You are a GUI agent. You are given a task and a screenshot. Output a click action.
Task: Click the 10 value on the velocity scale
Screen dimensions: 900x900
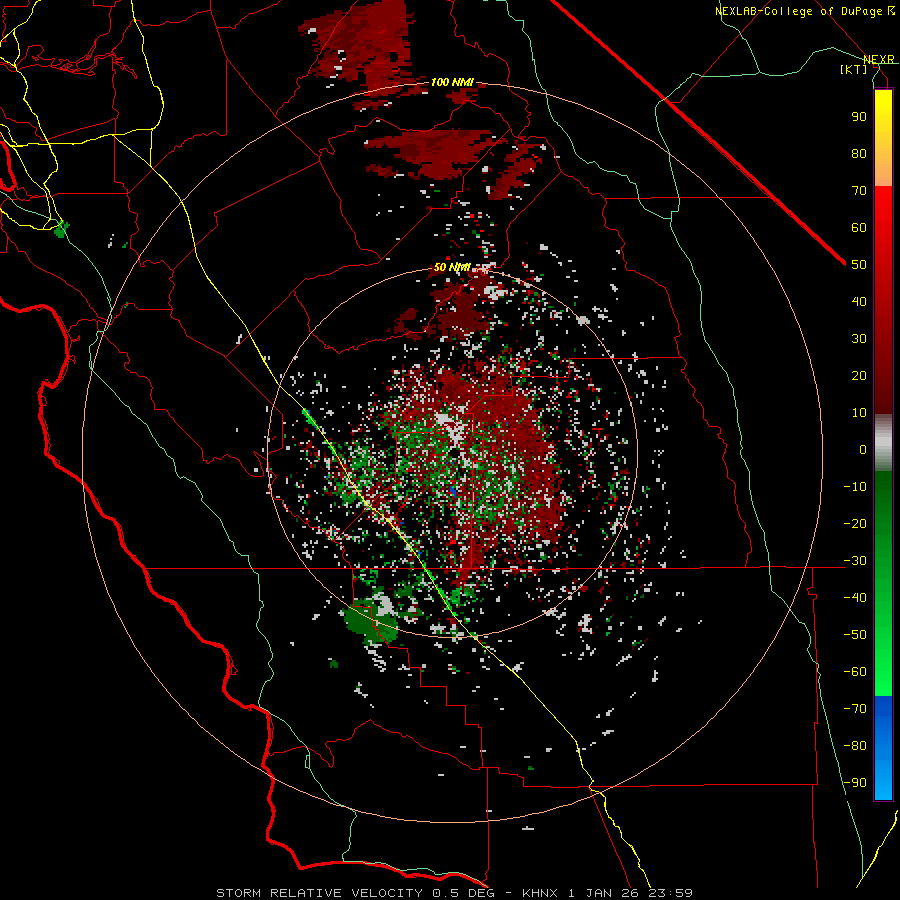[859, 413]
